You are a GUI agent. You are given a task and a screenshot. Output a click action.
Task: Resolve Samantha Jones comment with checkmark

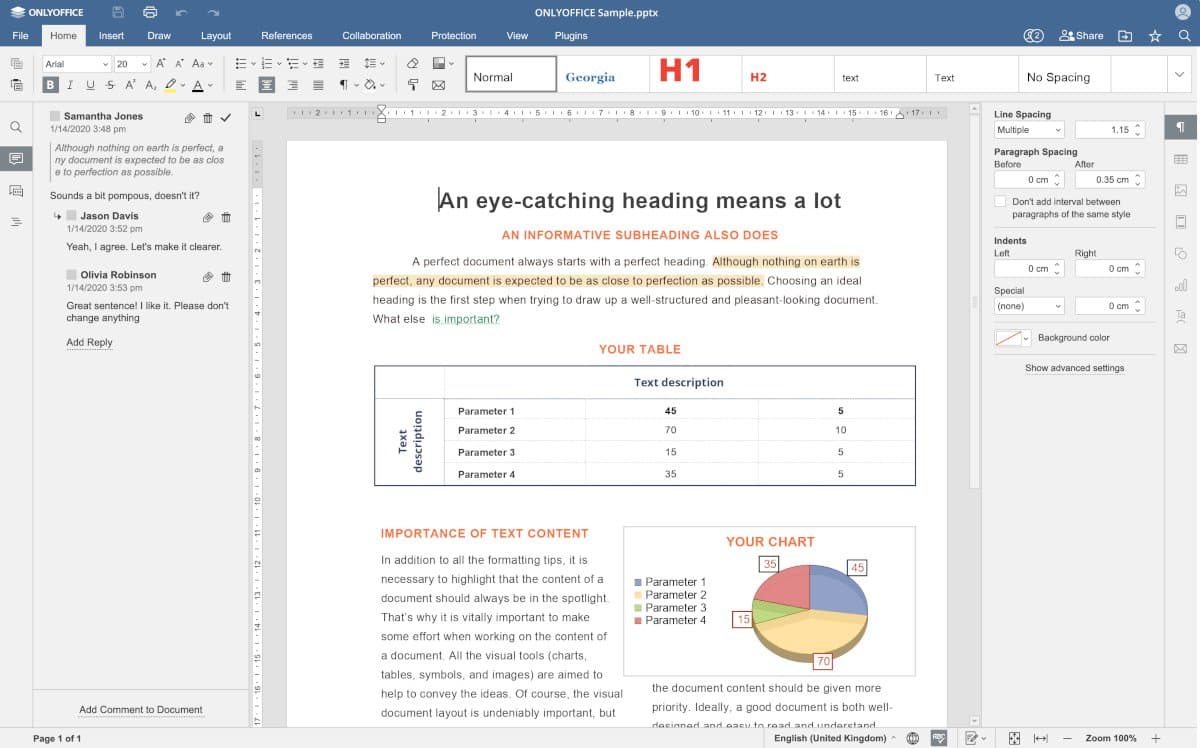click(x=226, y=118)
